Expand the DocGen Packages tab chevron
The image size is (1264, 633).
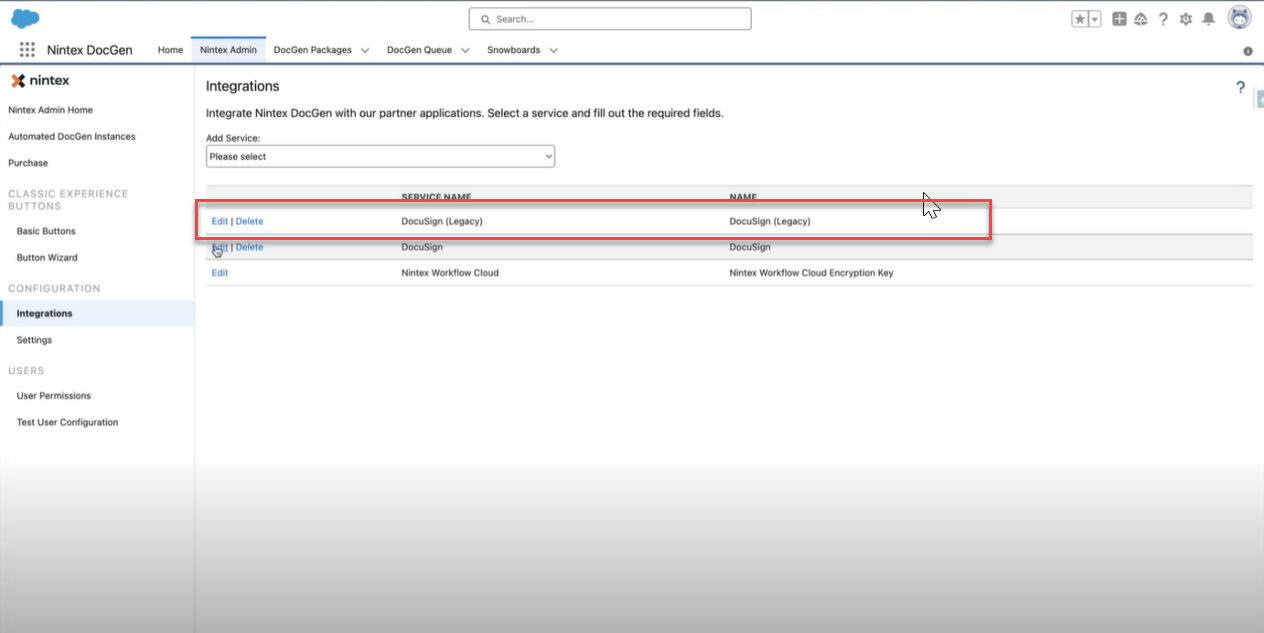[365, 50]
